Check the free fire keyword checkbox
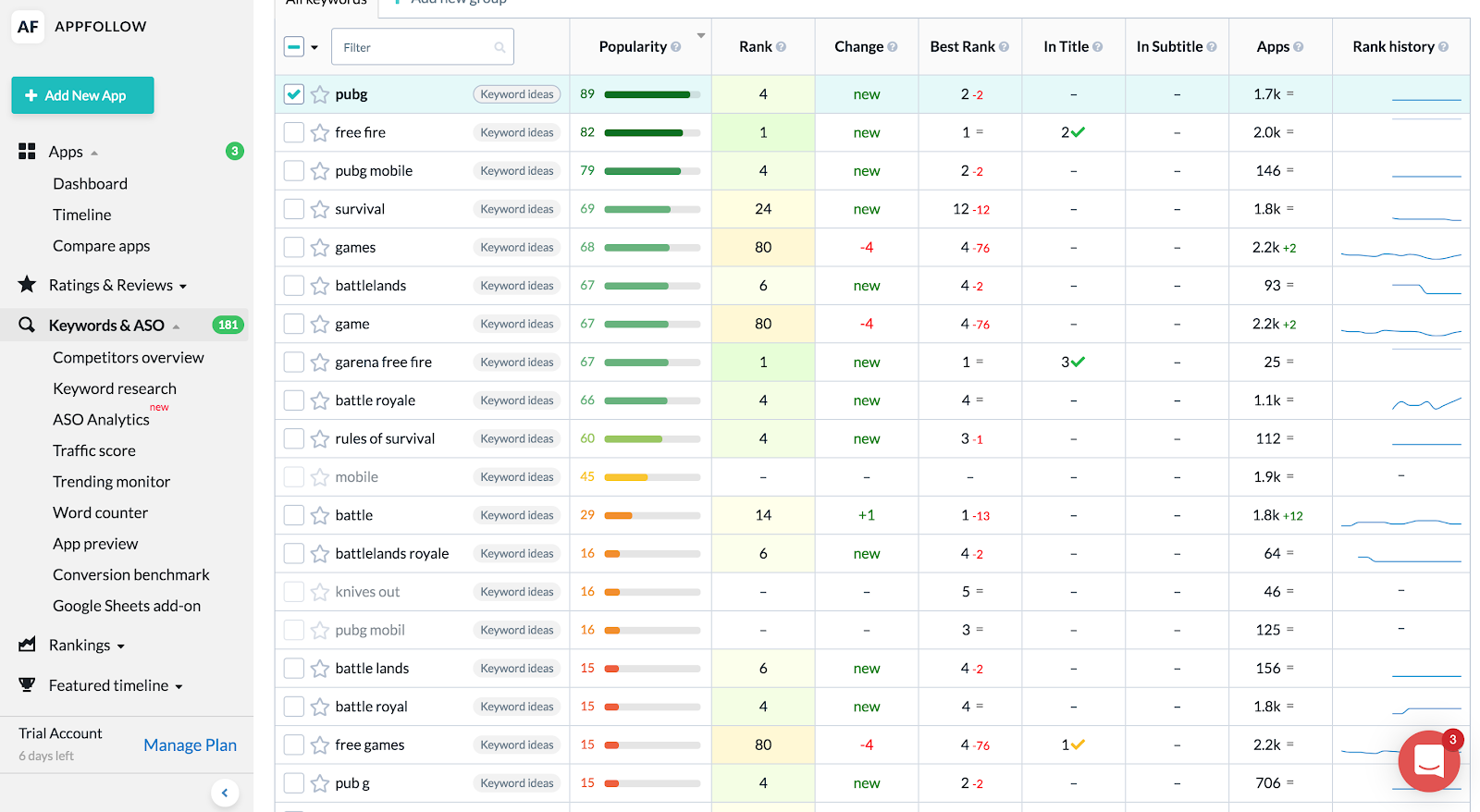Image resolution: width=1480 pixels, height=812 pixels. click(294, 133)
